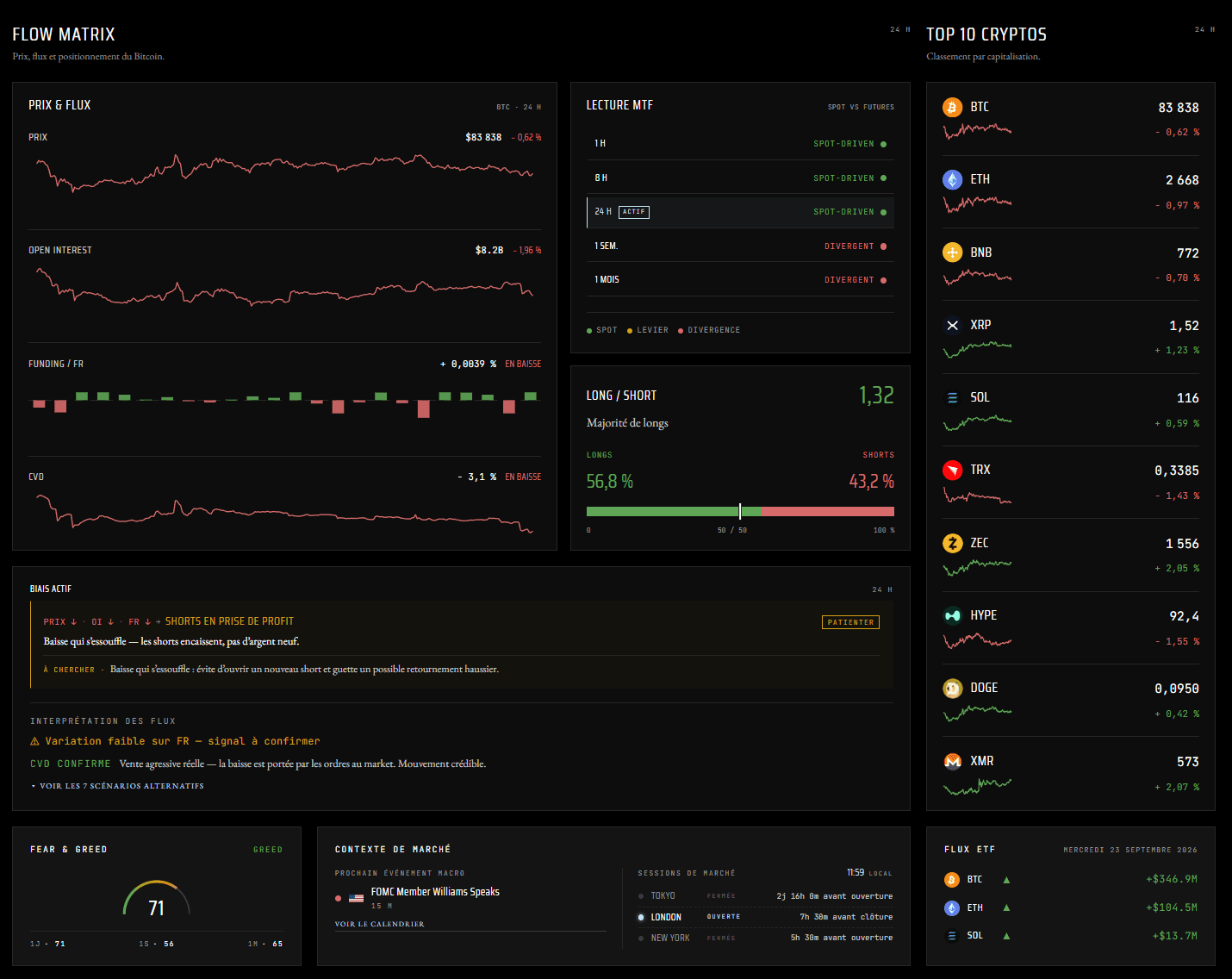Click the BTC · 24 H label in Prix & Flux

519,107
